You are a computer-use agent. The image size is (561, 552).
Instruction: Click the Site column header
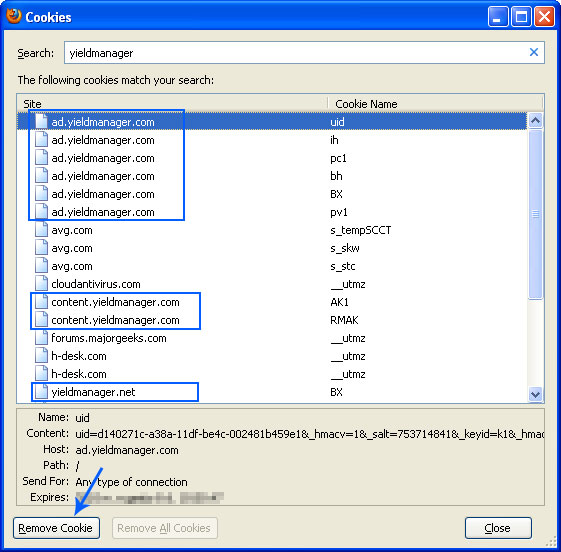pos(172,104)
